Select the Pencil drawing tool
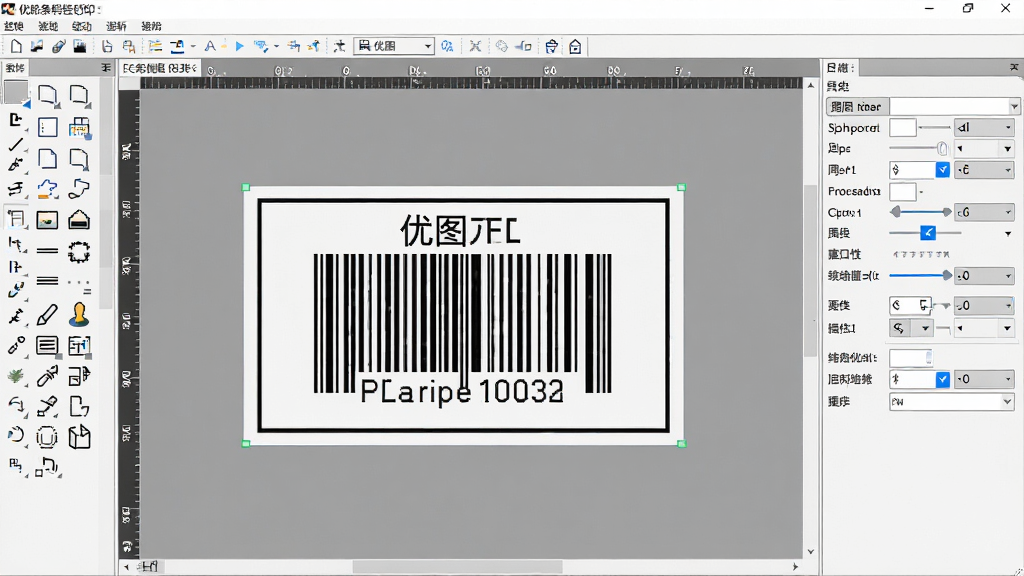1024x576 pixels. pyautogui.click(x=47, y=315)
